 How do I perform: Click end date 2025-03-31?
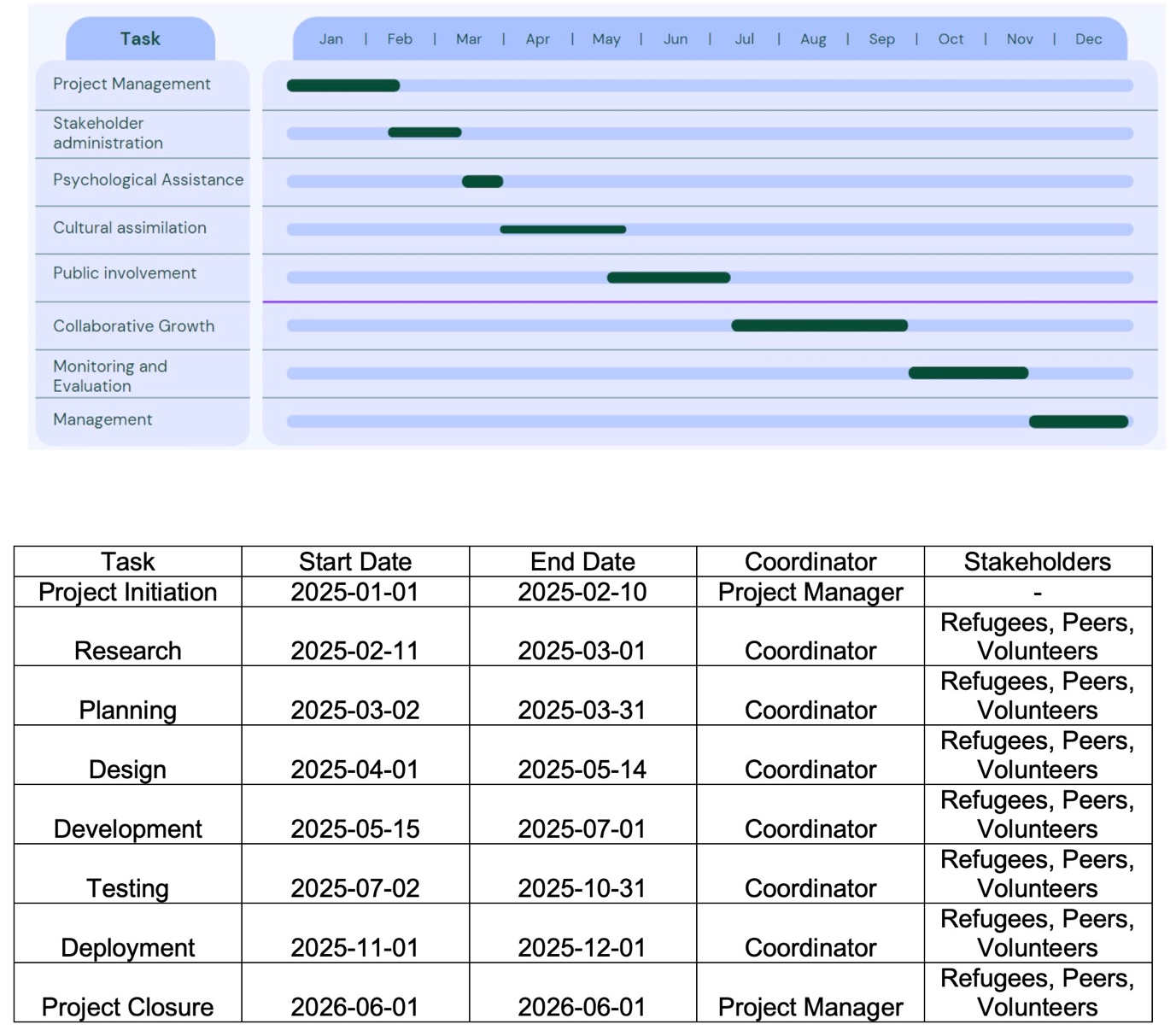point(582,711)
